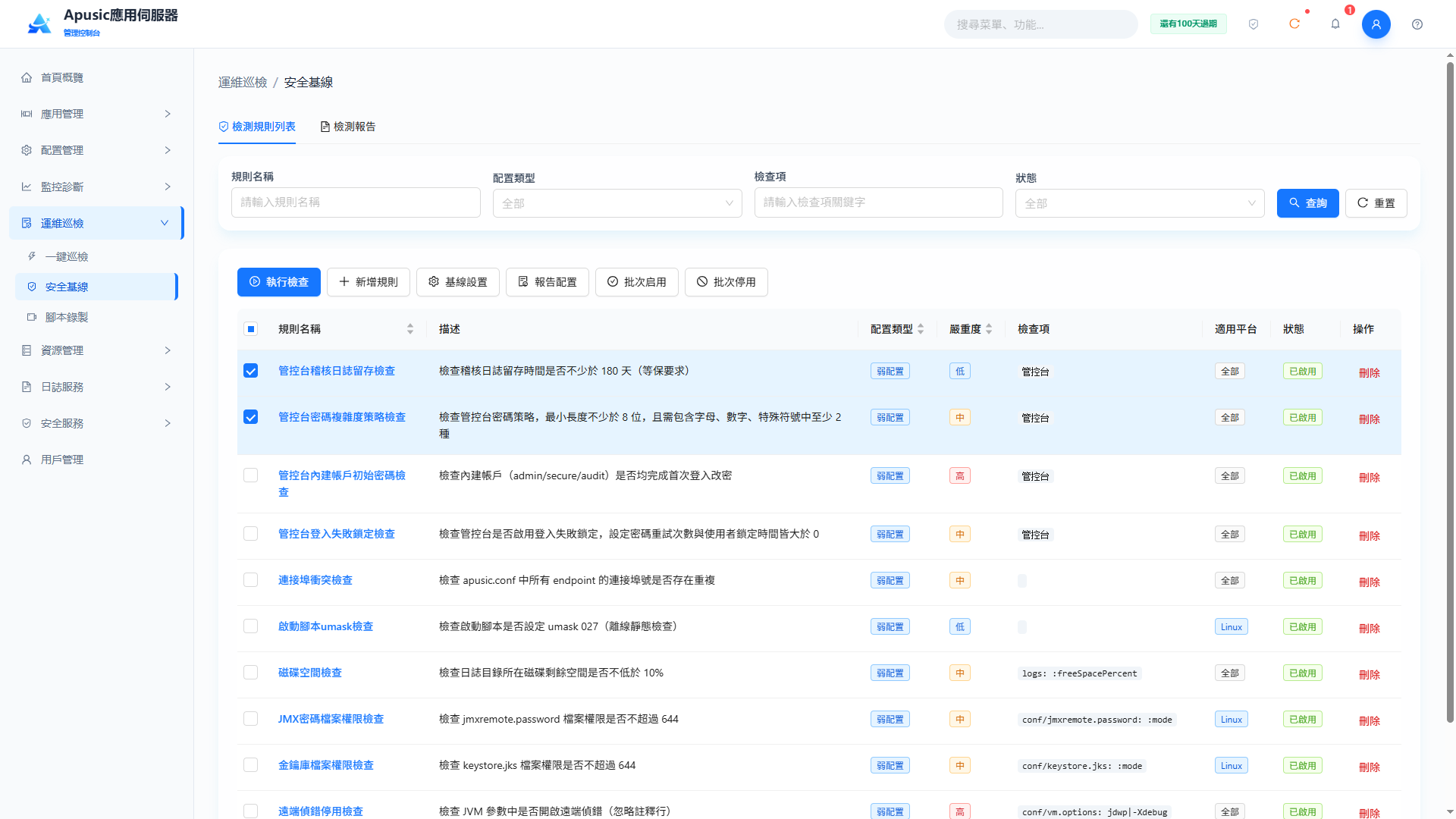Click 執行檢查 button

pyautogui.click(x=279, y=282)
